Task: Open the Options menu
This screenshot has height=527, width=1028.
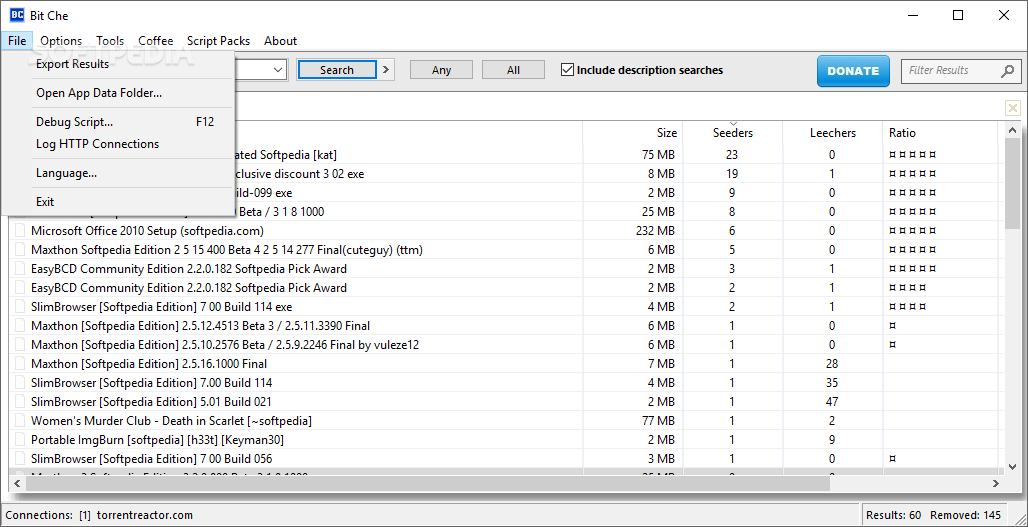Action: 61,41
